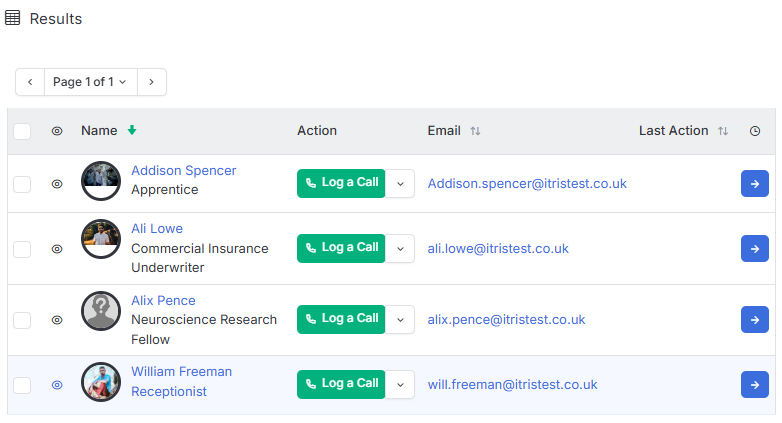782x423 pixels.
Task: Sort by Last Action column arrows
Action: pyautogui.click(x=723, y=131)
